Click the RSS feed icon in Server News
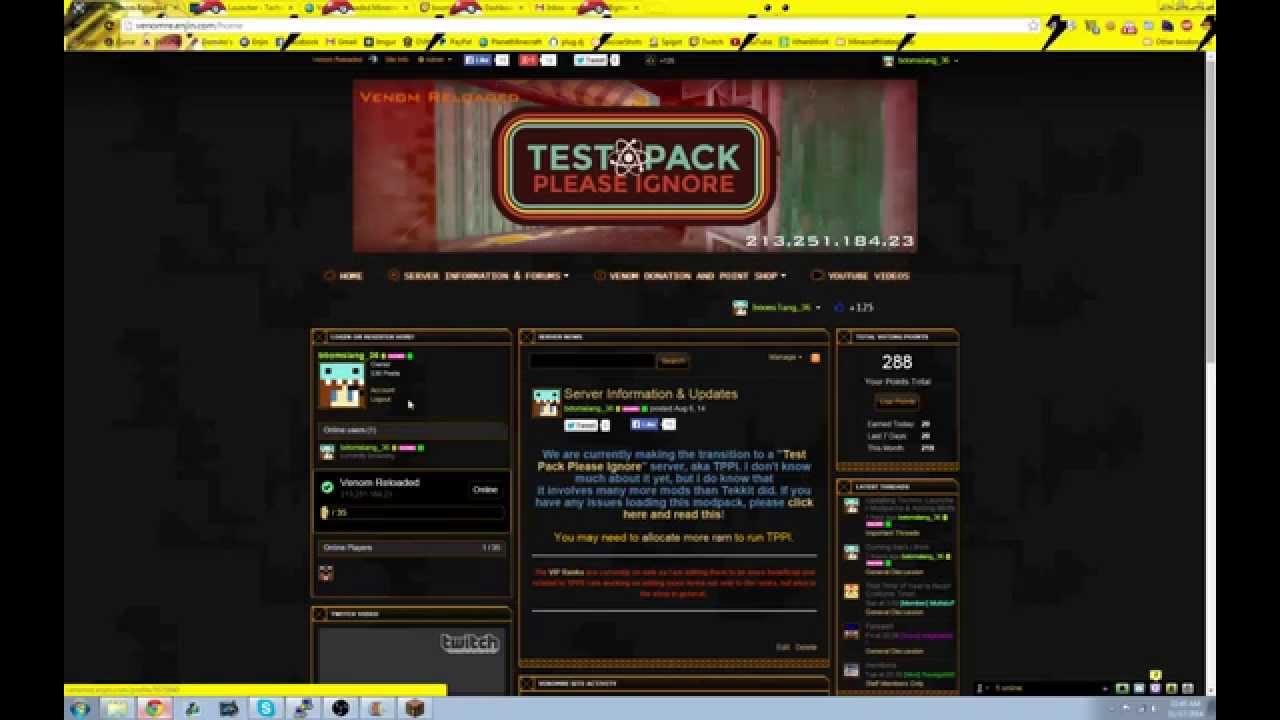1280x720 pixels. click(815, 357)
